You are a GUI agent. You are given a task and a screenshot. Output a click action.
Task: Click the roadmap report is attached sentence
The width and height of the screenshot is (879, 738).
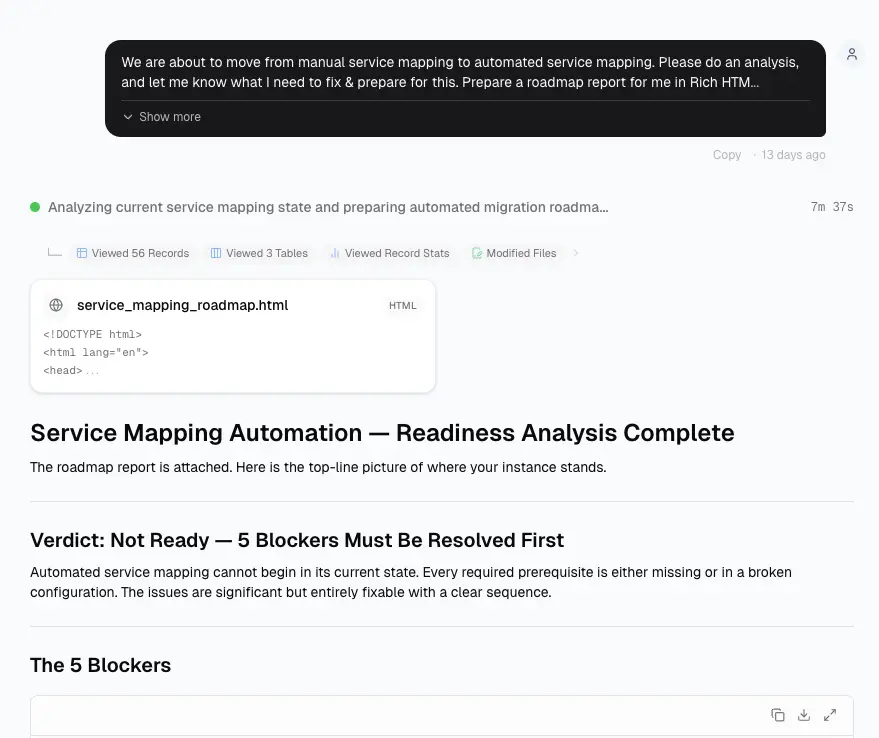(x=318, y=467)
